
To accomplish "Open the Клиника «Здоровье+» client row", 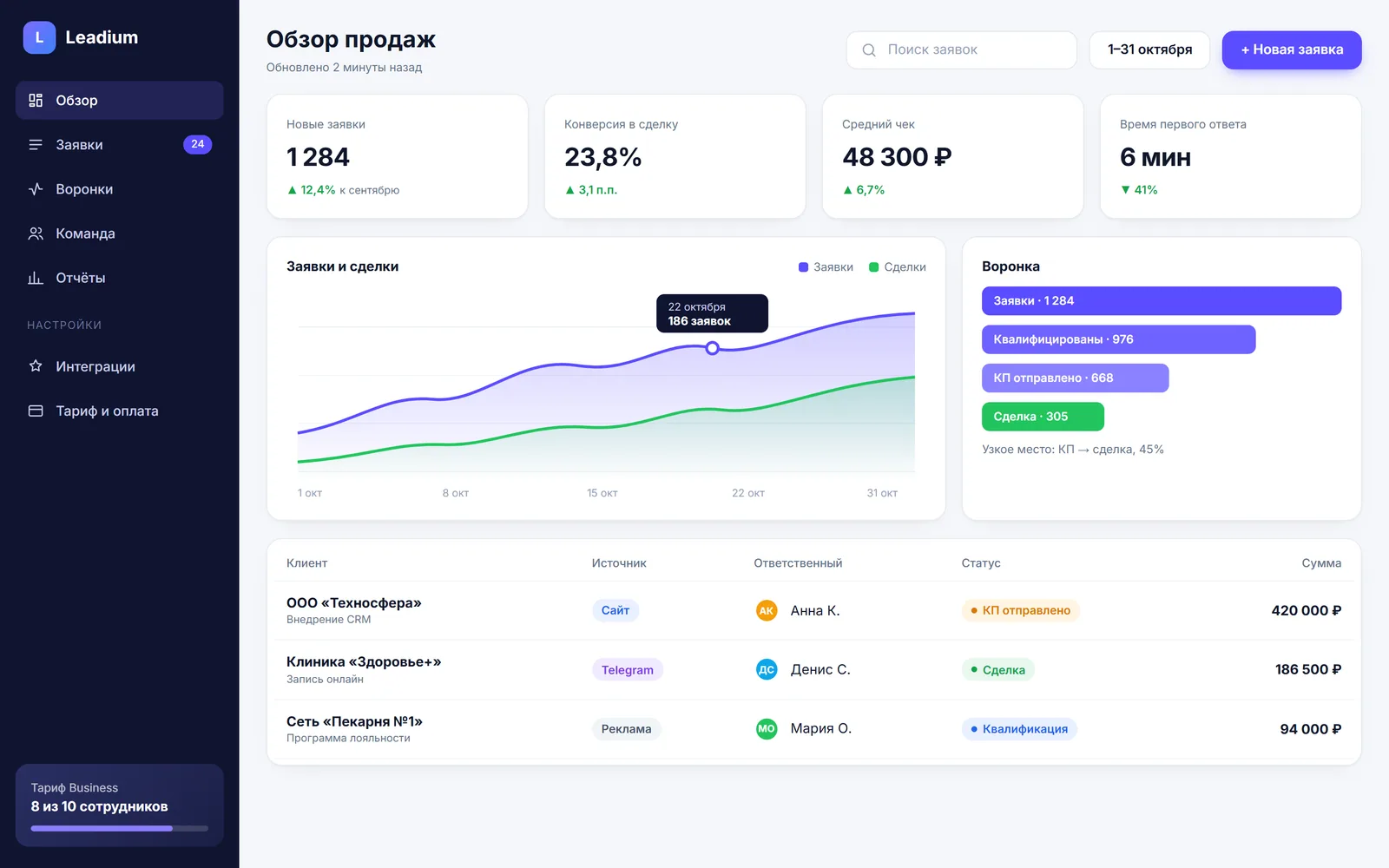I will point(813,670).
